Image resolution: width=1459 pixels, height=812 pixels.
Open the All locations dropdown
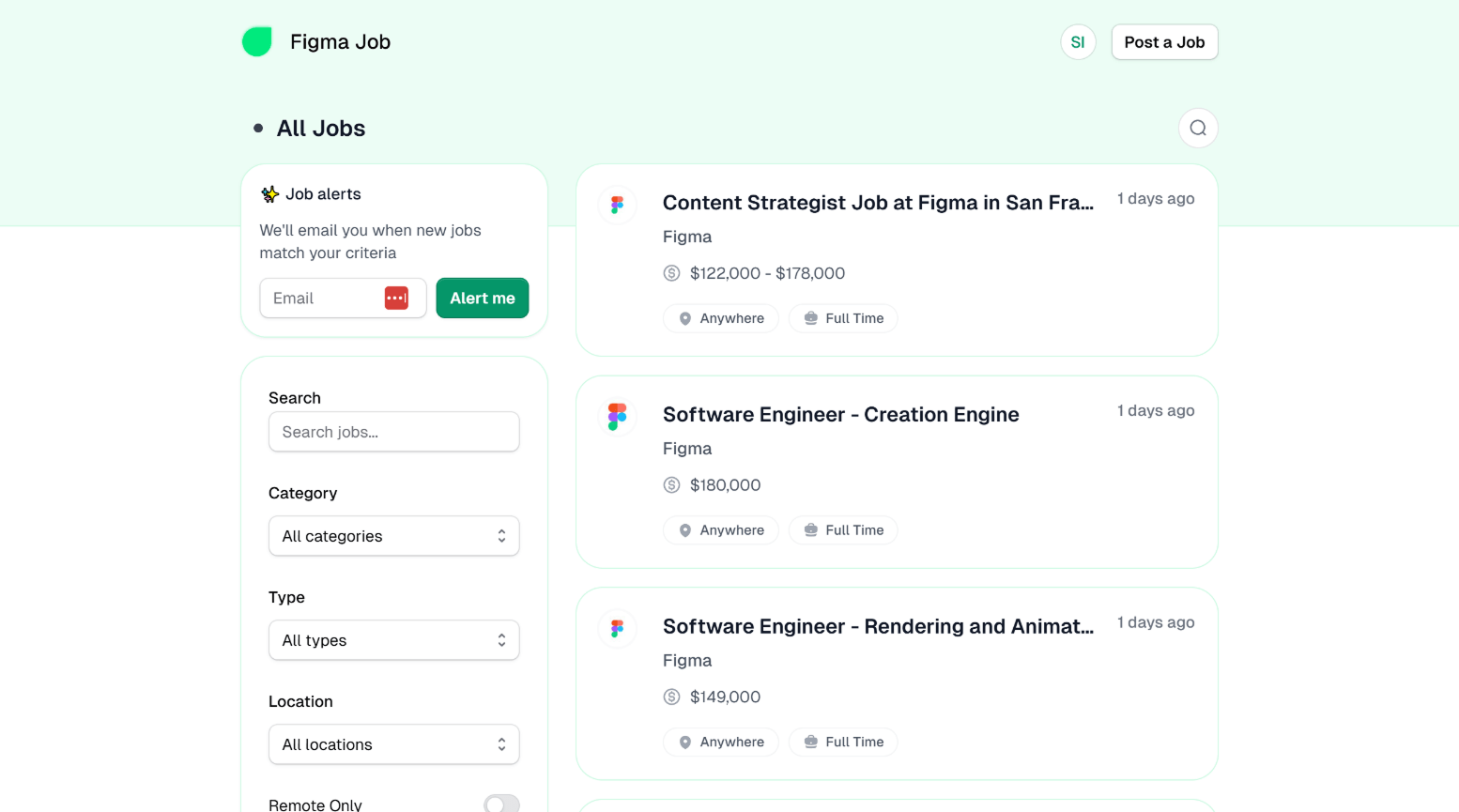(393, 744)
